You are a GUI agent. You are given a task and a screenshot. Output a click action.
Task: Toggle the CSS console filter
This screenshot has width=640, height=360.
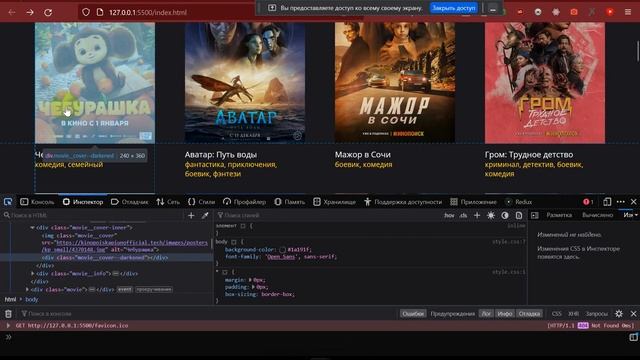tap(556, 313)
